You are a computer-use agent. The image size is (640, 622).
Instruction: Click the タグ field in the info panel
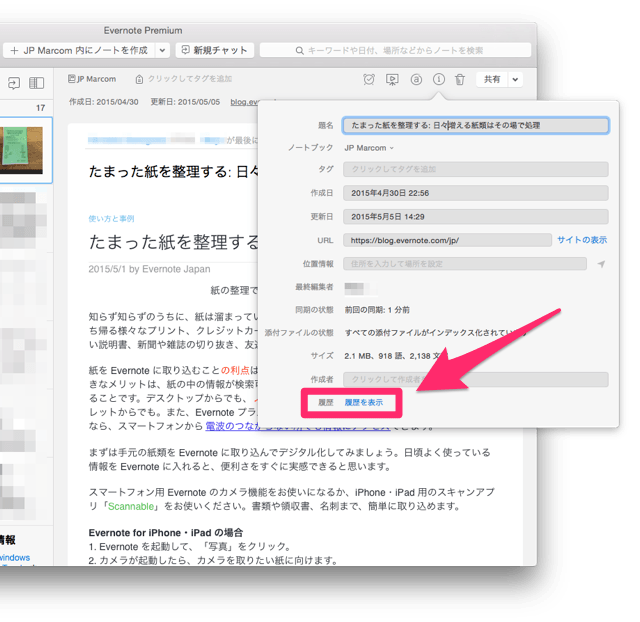pyautogui.click(x=476, y=169)
